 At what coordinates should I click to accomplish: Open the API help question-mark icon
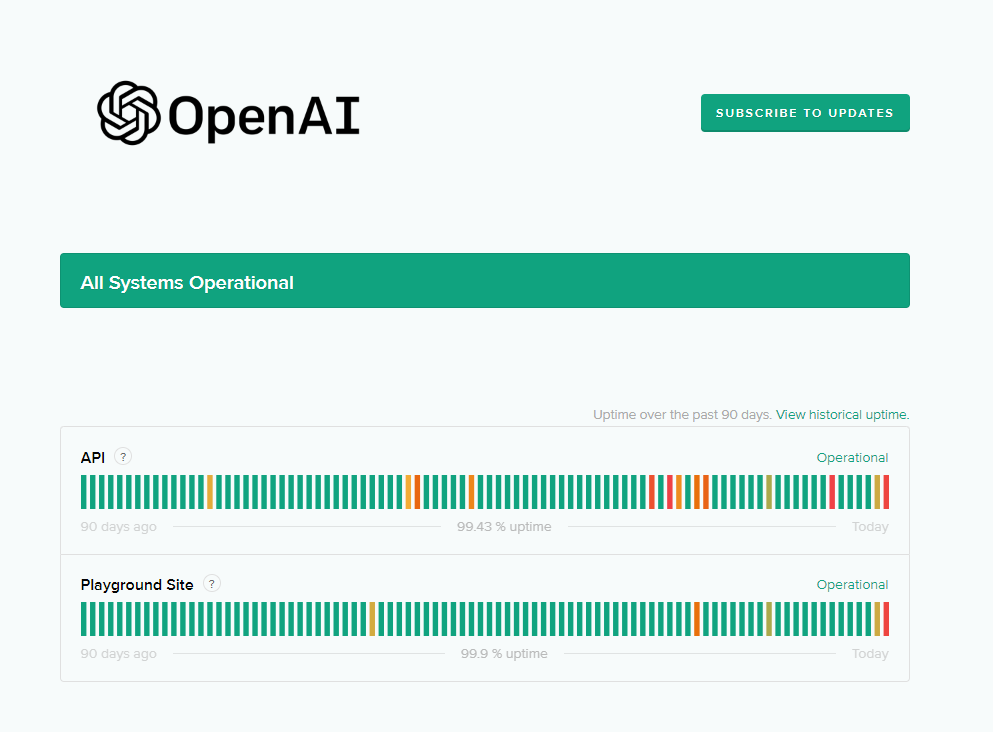coord(123,457)
